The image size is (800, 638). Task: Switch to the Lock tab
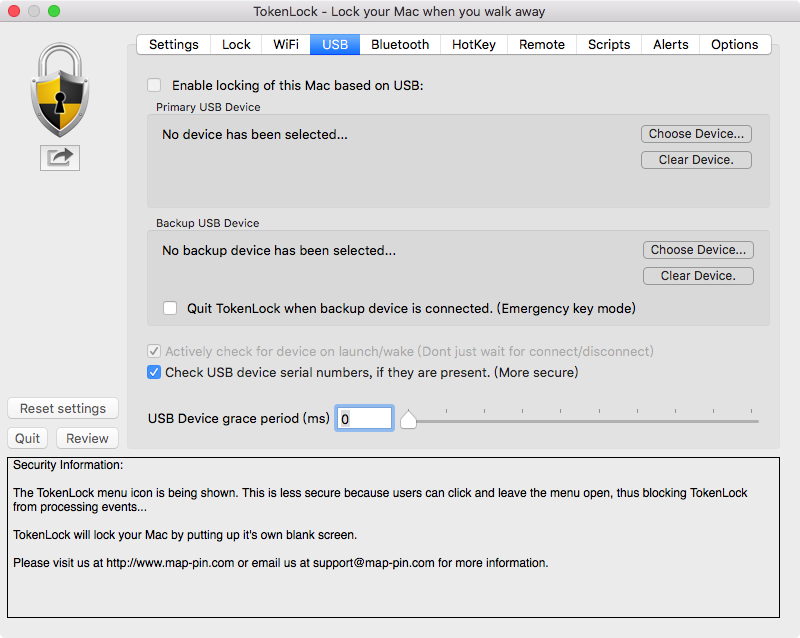(x=236, y=44)
